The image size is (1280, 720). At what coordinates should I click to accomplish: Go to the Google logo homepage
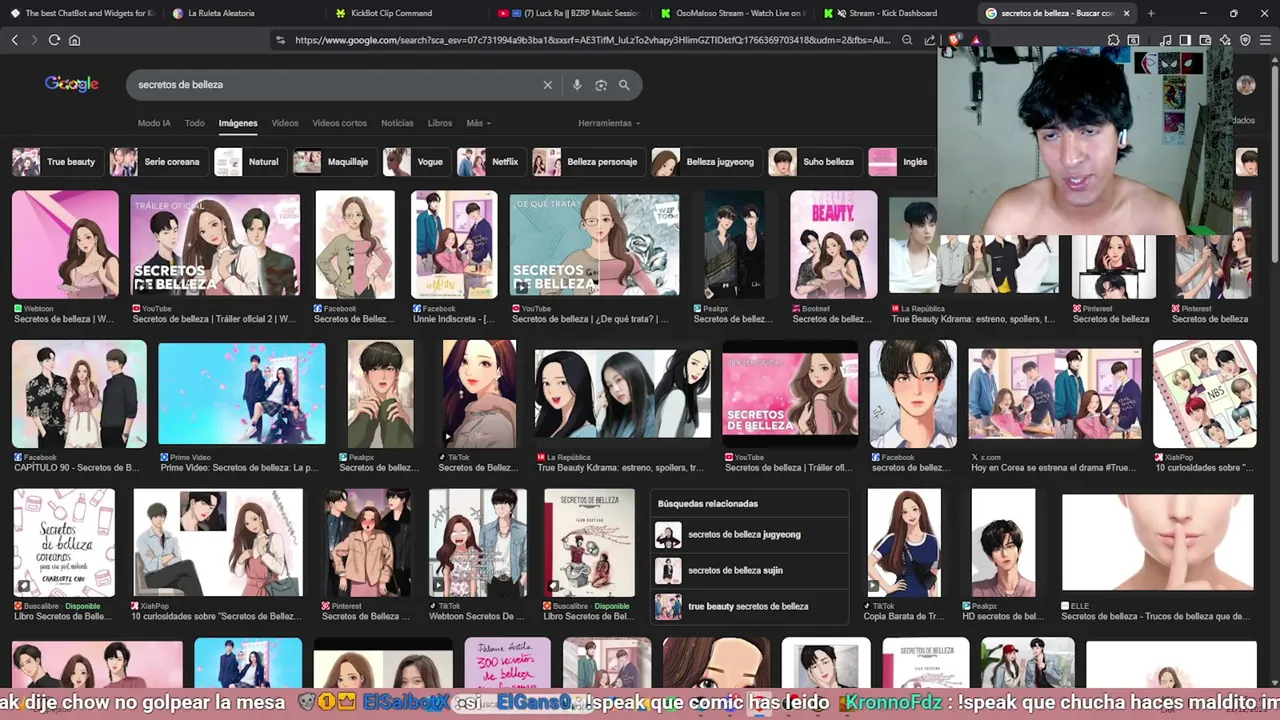[72, 84]
